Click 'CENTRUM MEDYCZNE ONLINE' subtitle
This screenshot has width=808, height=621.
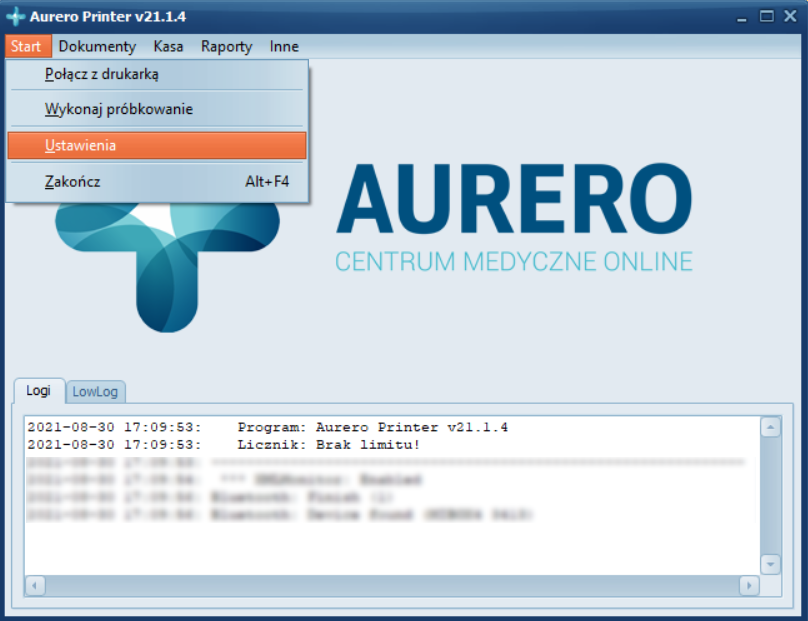coord(514,261)
